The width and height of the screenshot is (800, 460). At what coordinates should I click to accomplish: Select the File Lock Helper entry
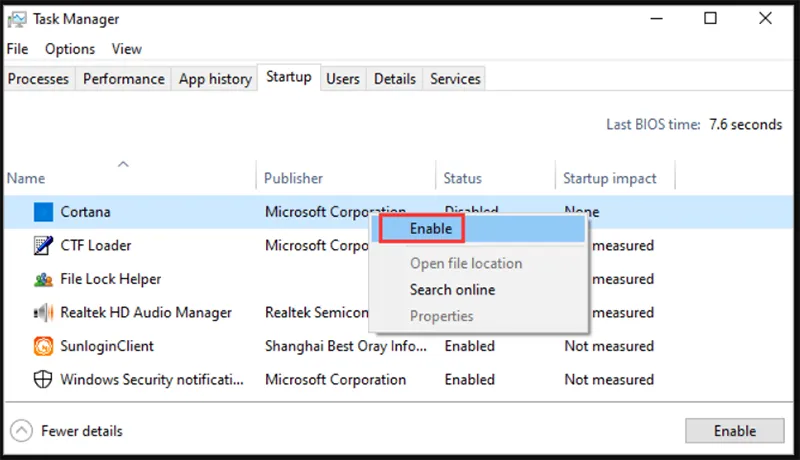pos(111,279)
